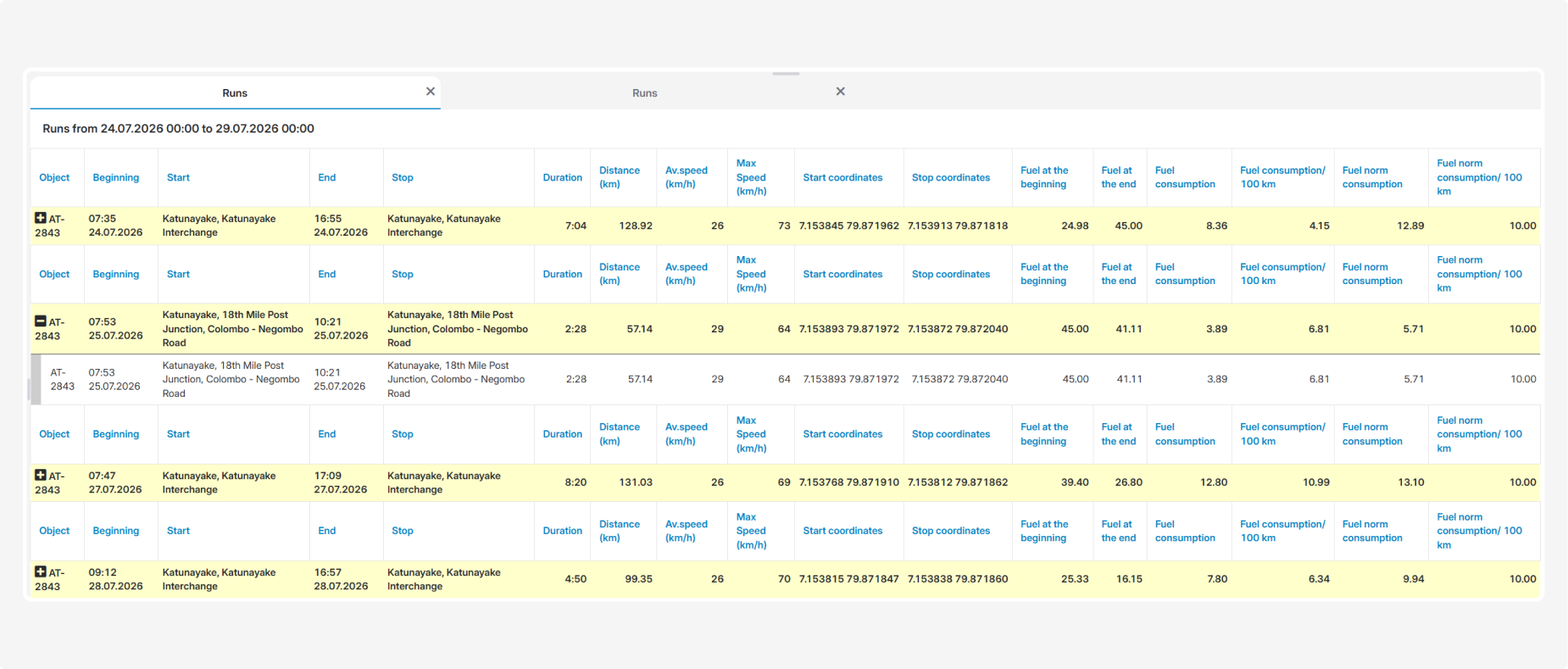
Task: Click top Start coordinates column header
Action: [x=842, y=177]
